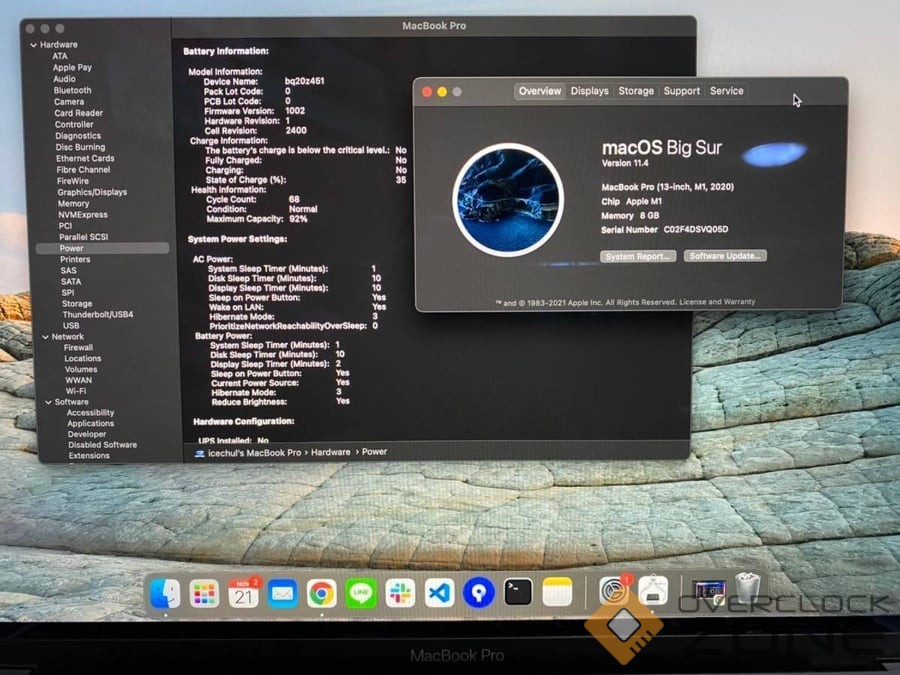Open the Mail app in dock

[282, 593]
